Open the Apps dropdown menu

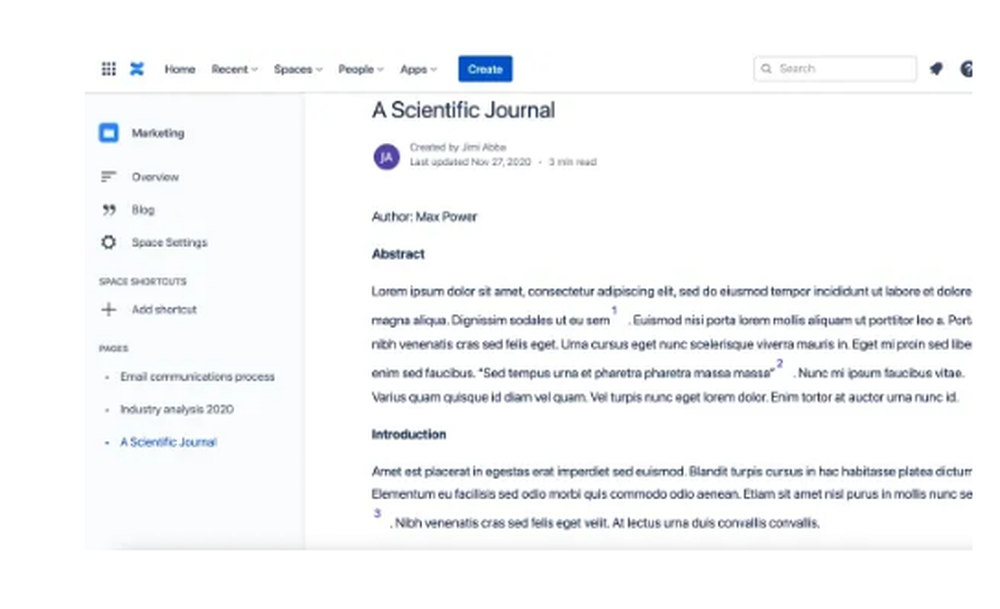tap(418, 69)
